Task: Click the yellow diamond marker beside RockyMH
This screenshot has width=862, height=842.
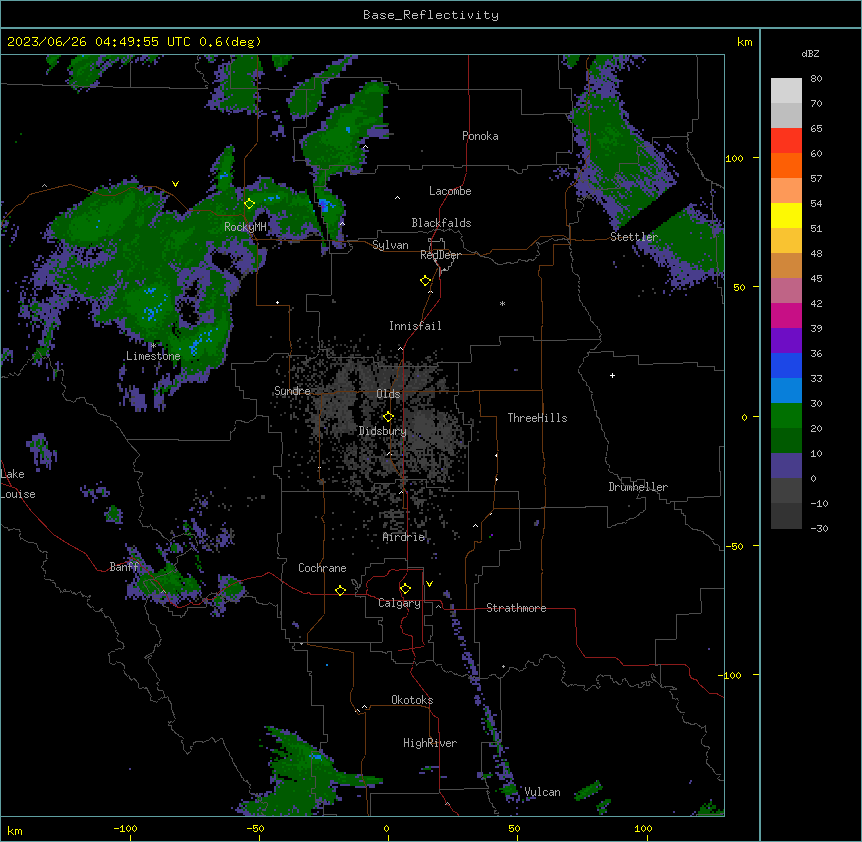Action: coord(249,203)
